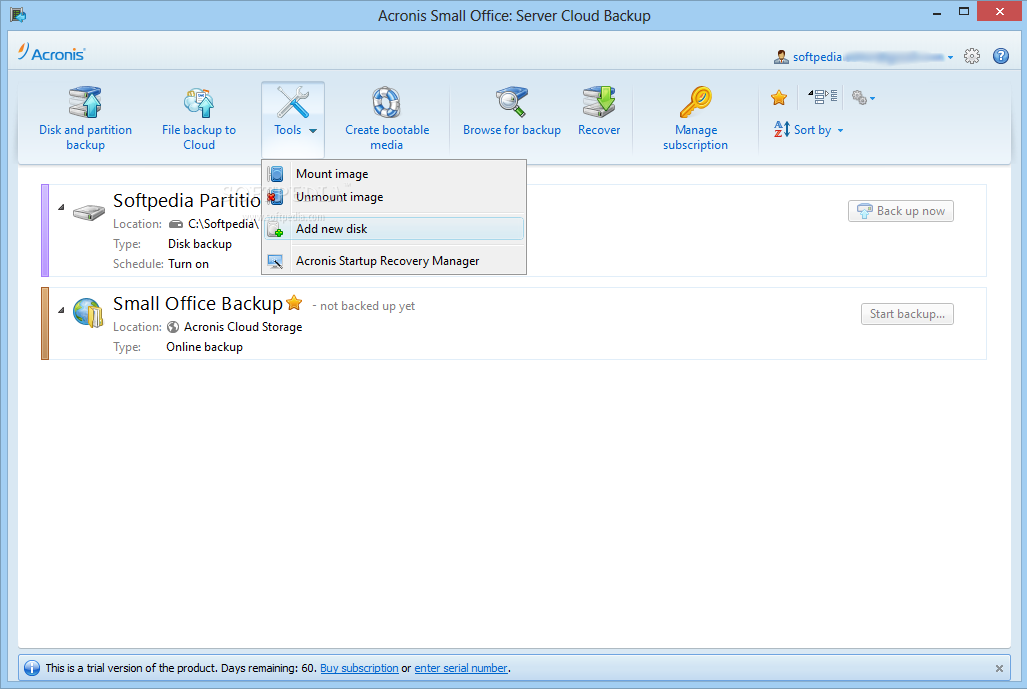Open Create bootable media
This screenshot has height=689, width=1027.
(386, 119)
